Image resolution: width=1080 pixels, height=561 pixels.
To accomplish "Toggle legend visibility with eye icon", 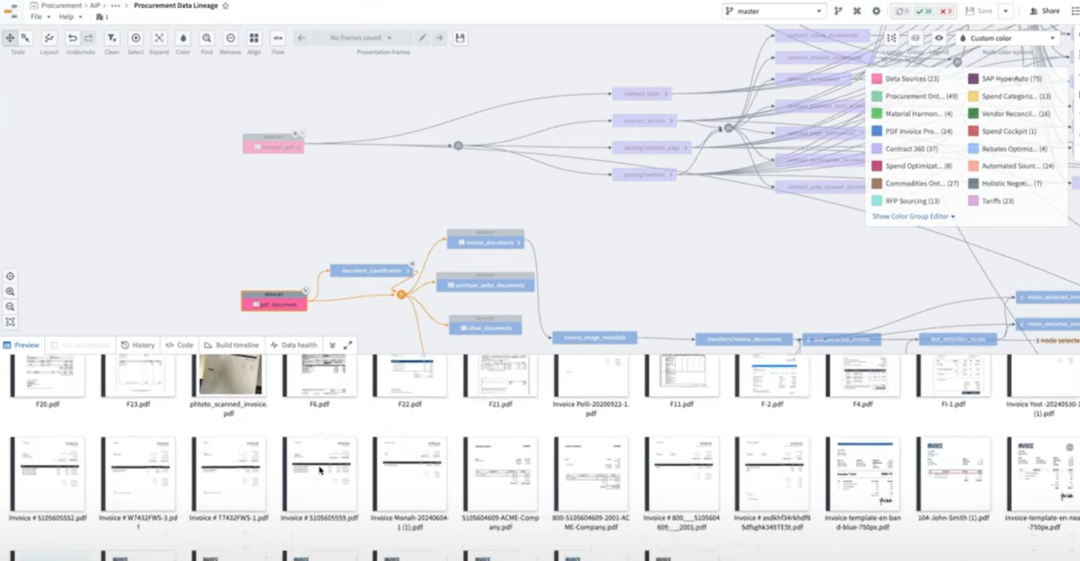I will 939,38.
